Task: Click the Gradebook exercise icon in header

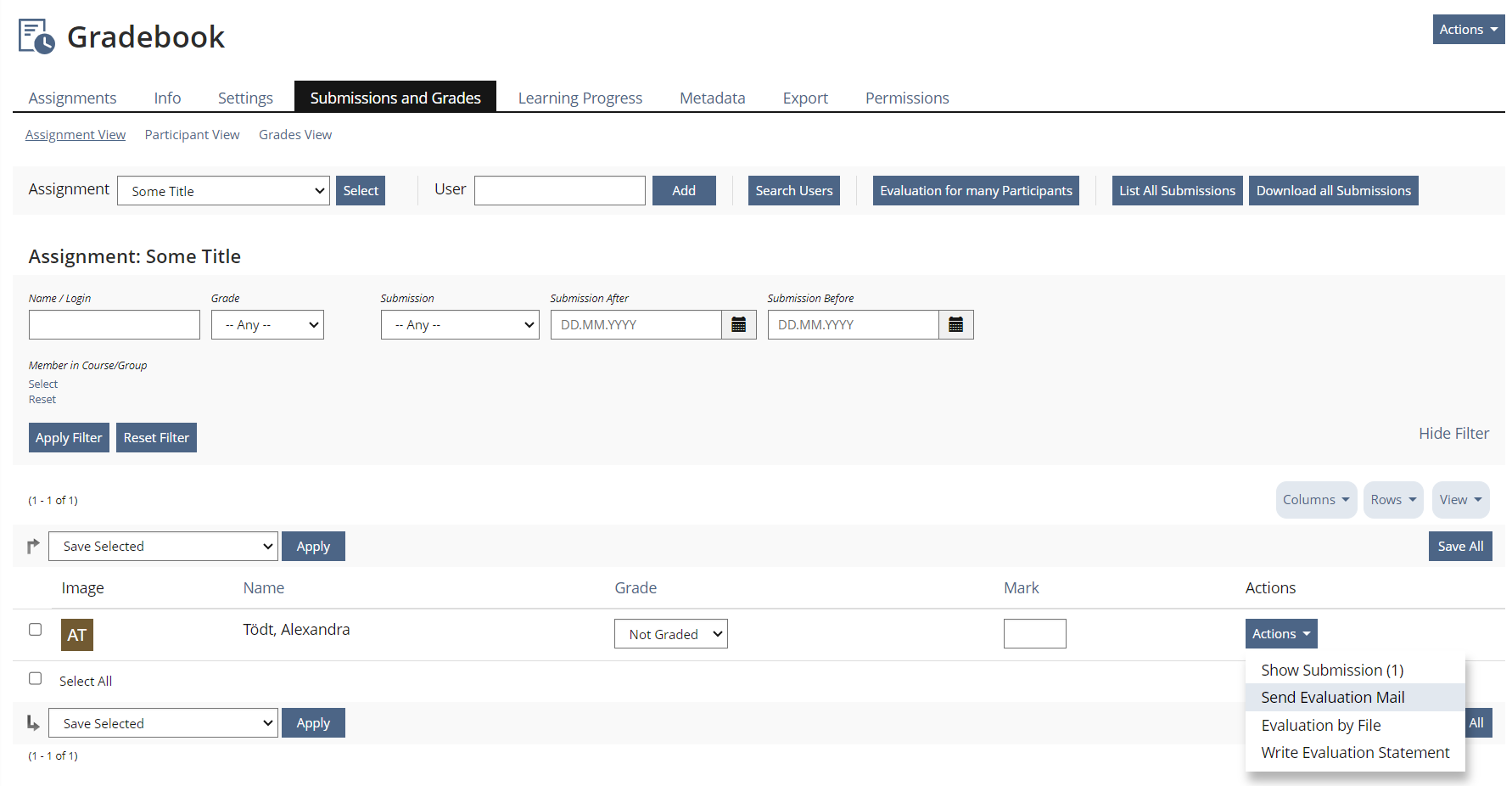Action: click(36, 36)
